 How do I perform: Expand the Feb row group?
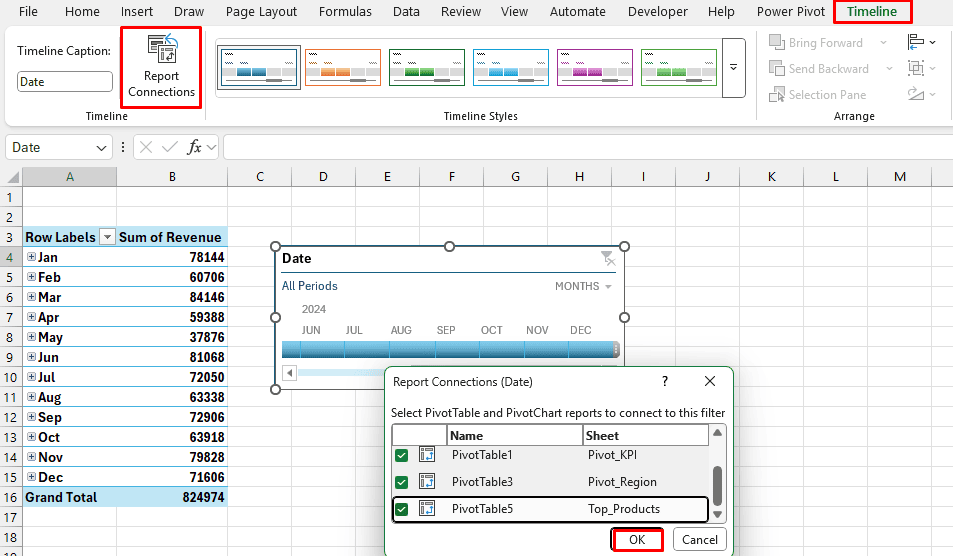tap(31, 277)
